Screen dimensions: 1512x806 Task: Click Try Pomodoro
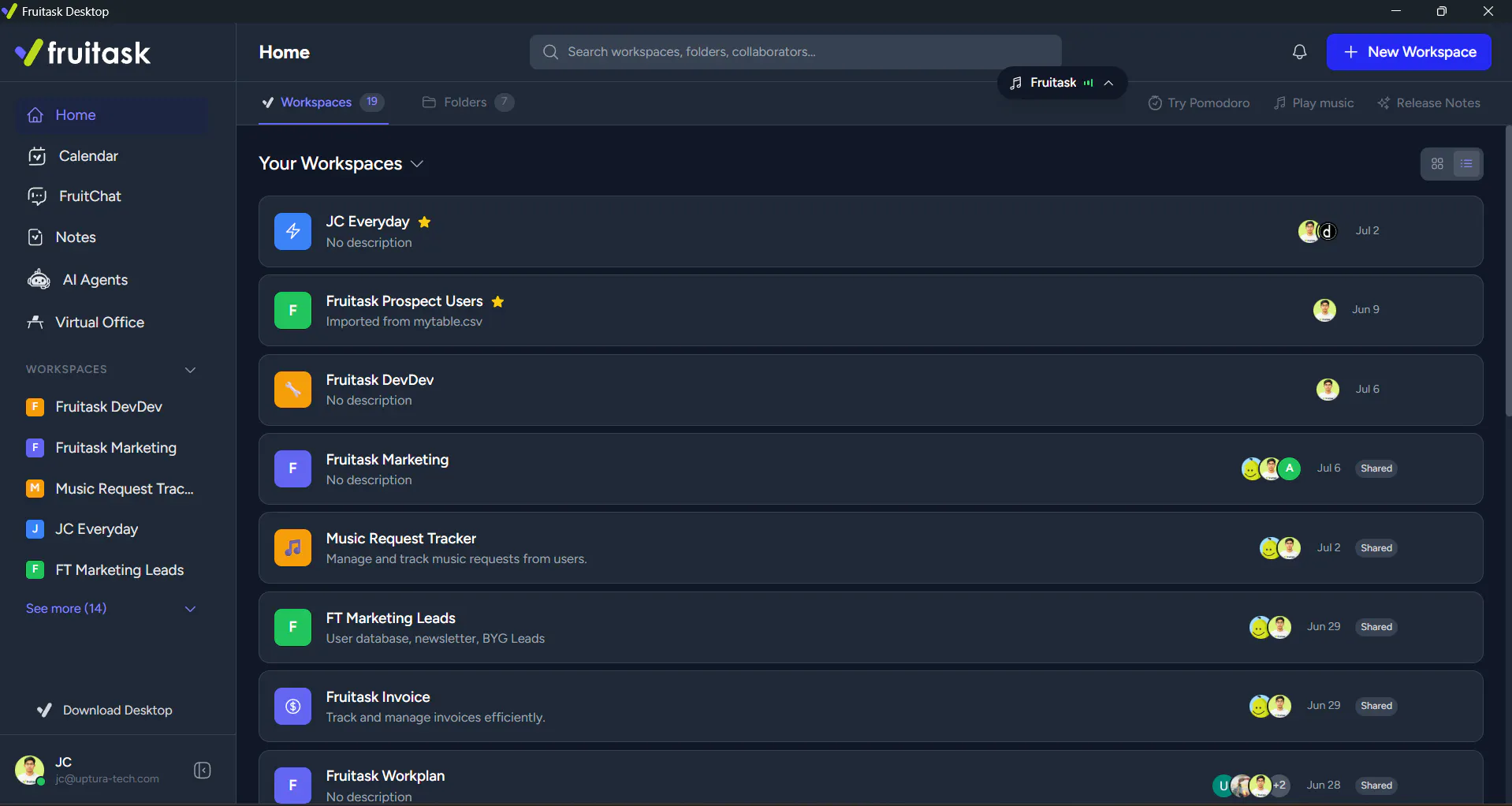point(1199,103)
